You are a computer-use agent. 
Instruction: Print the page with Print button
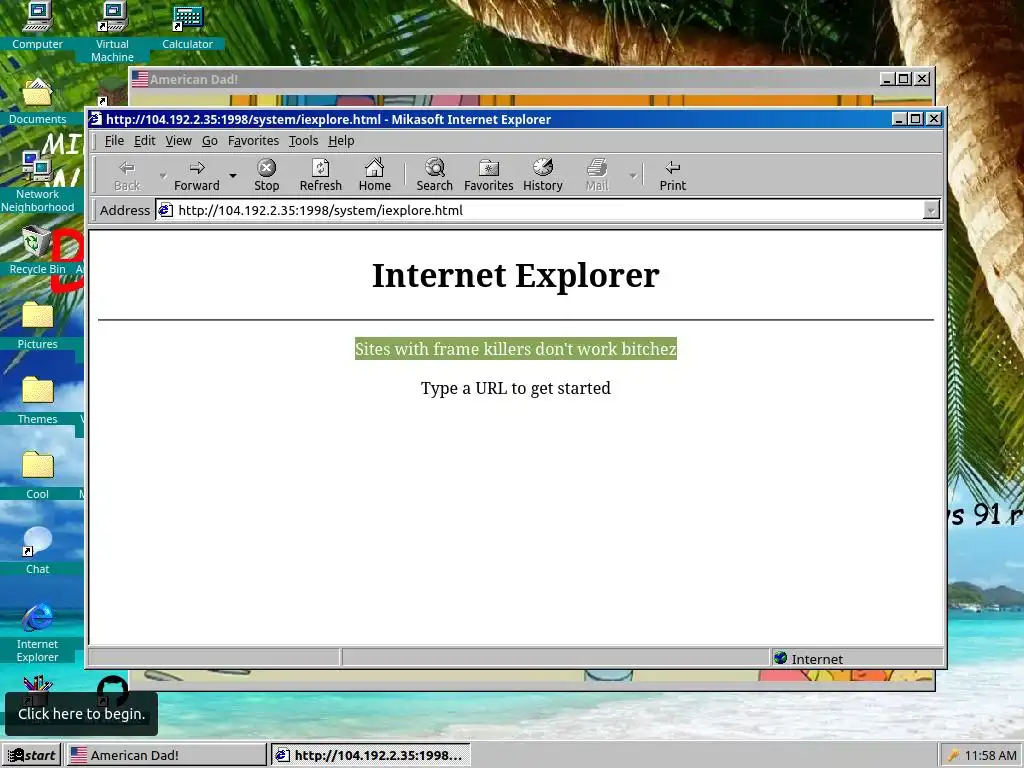pos(673,175)
